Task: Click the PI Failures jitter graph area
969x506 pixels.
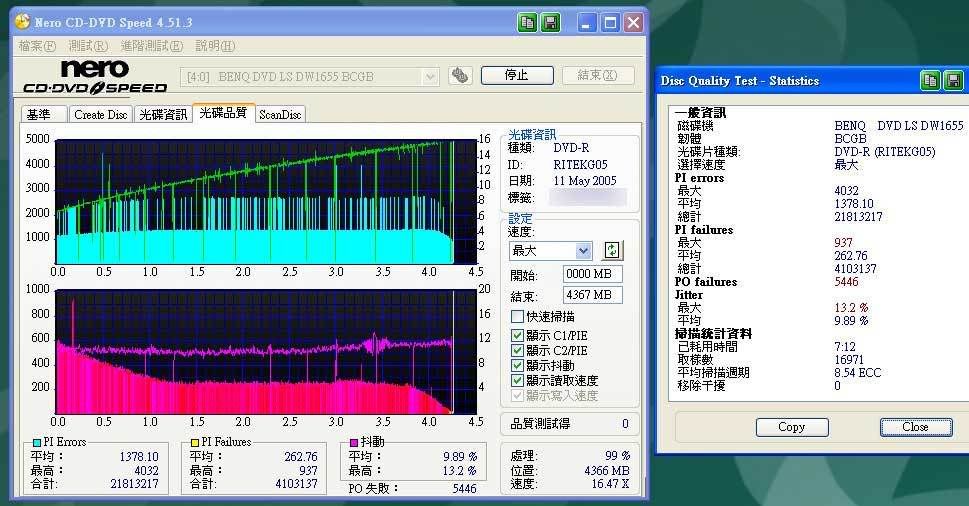Action: click(266, 352)
